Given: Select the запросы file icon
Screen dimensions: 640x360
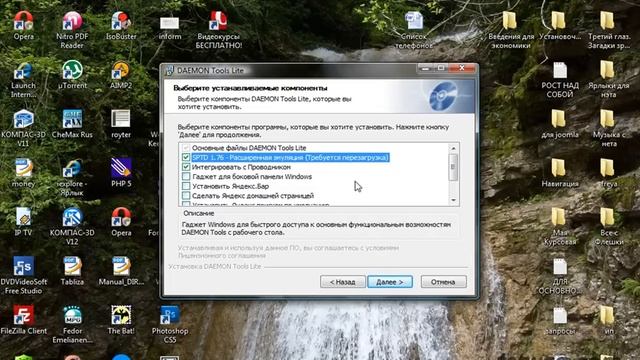Looking at the screenshot, I should pyautogui.click(x=560, y=321).
